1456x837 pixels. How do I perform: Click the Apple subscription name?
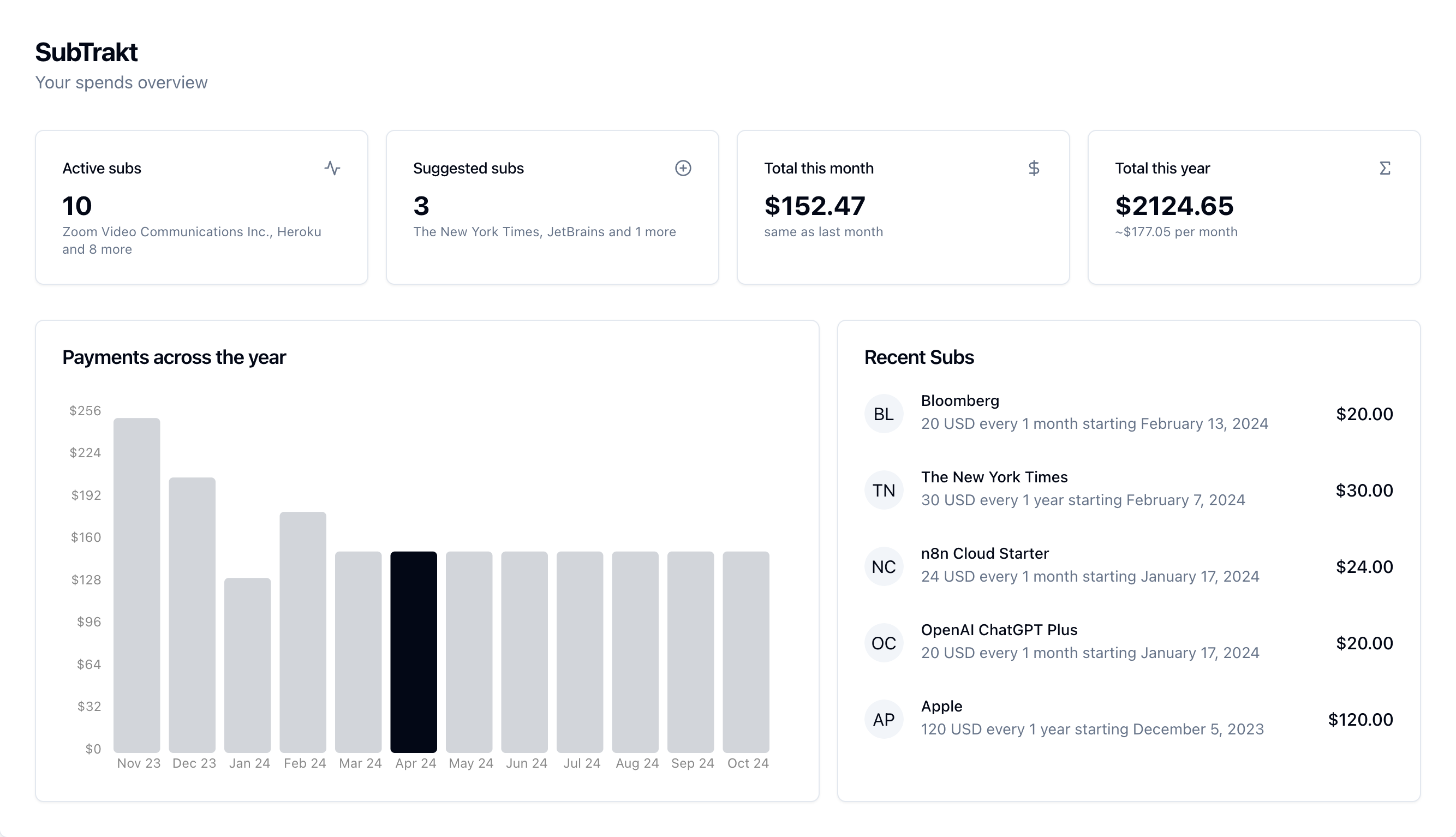(941, 707)
